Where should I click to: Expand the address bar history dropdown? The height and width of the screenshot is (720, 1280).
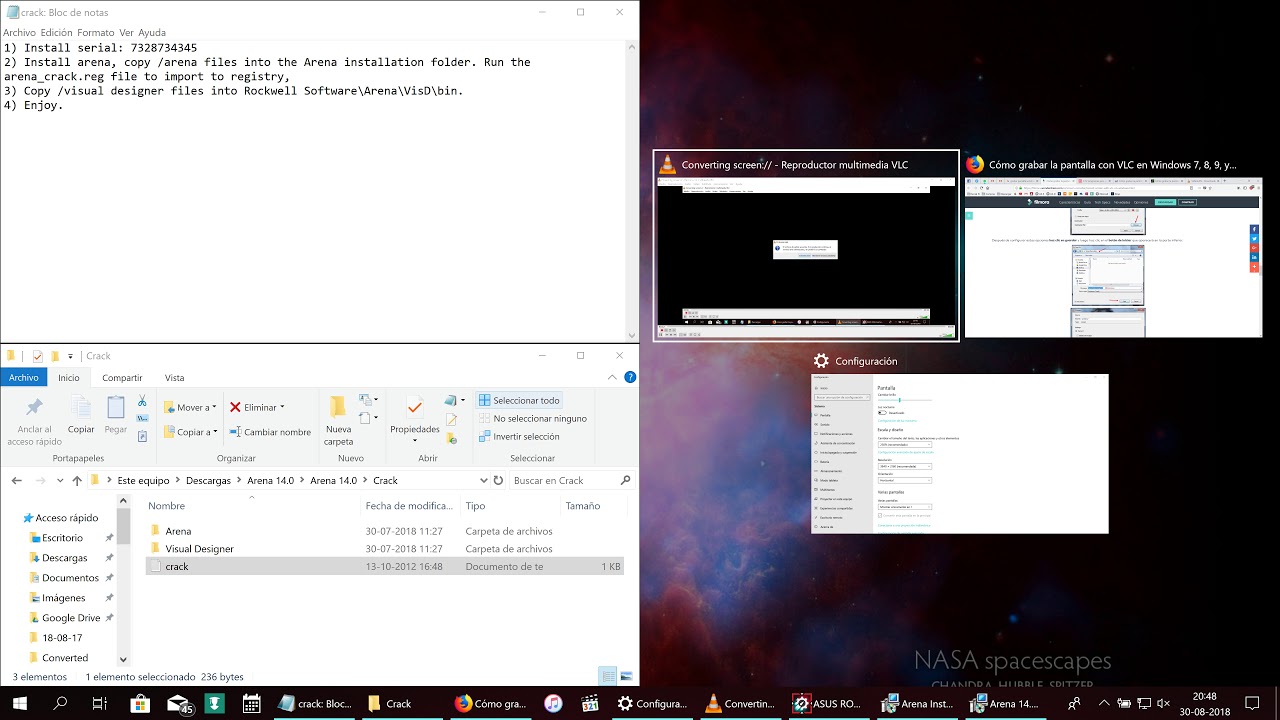(x=484, y=481)
